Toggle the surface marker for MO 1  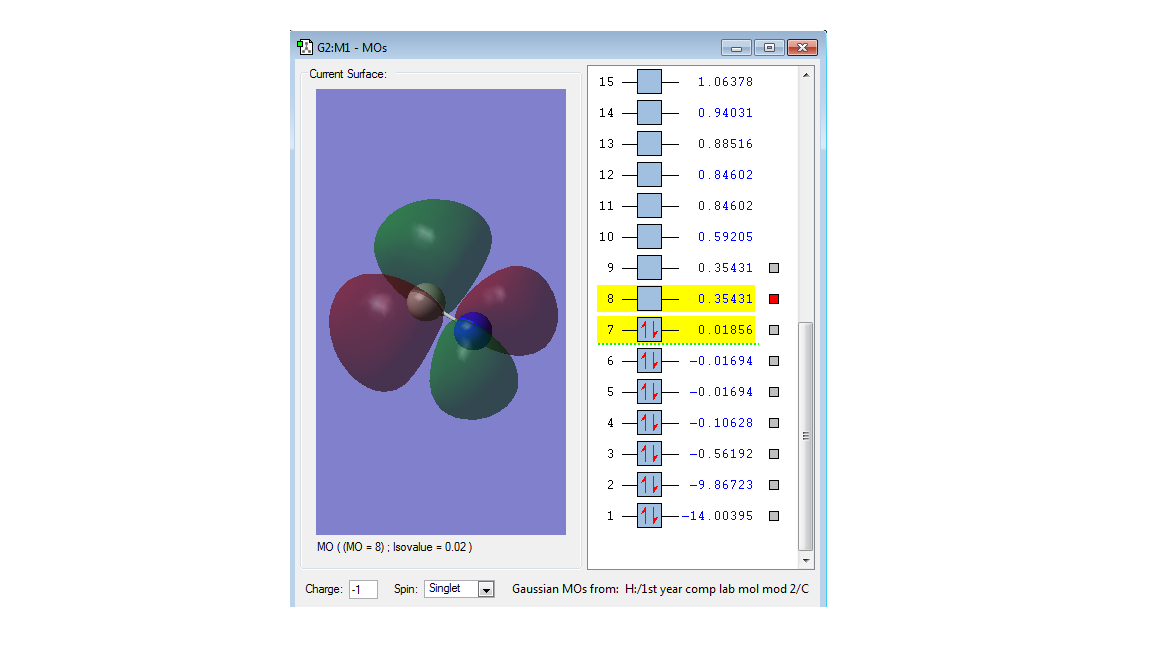pyautogui.click(x=774, y=516)
